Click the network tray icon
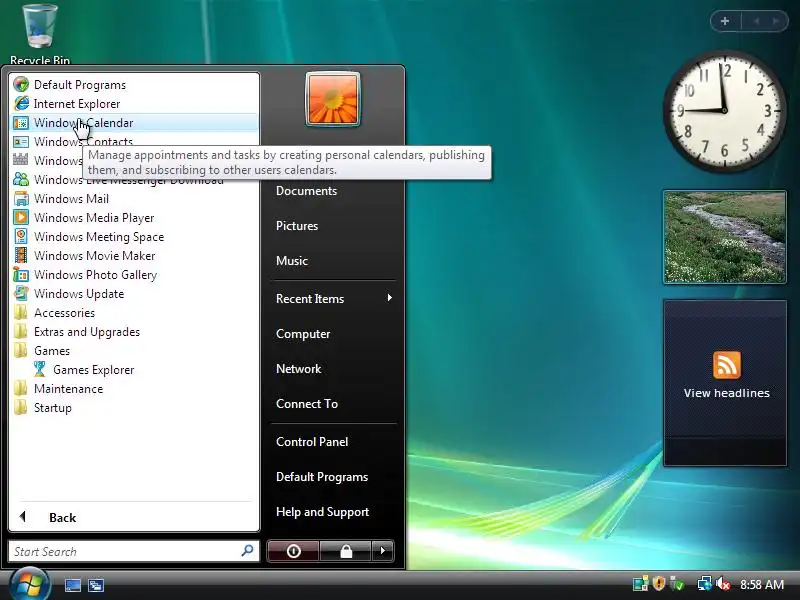Viewport: 800px width, 600px height. coord(705,584)
